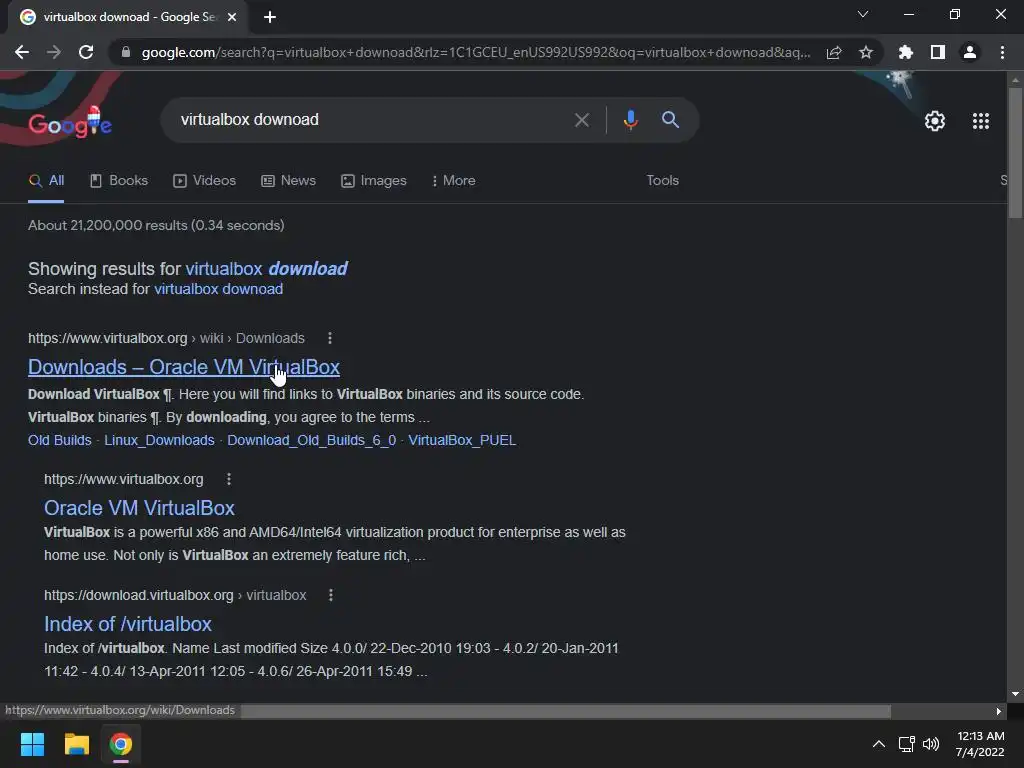
Task: Open corrected 'virtualbox download' results link
Action: tap(266, 268)
